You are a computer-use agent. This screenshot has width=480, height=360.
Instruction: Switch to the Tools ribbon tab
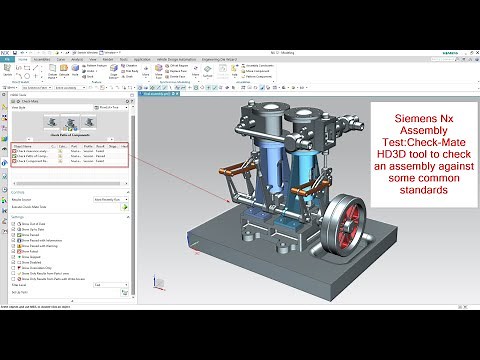(123, 59)
